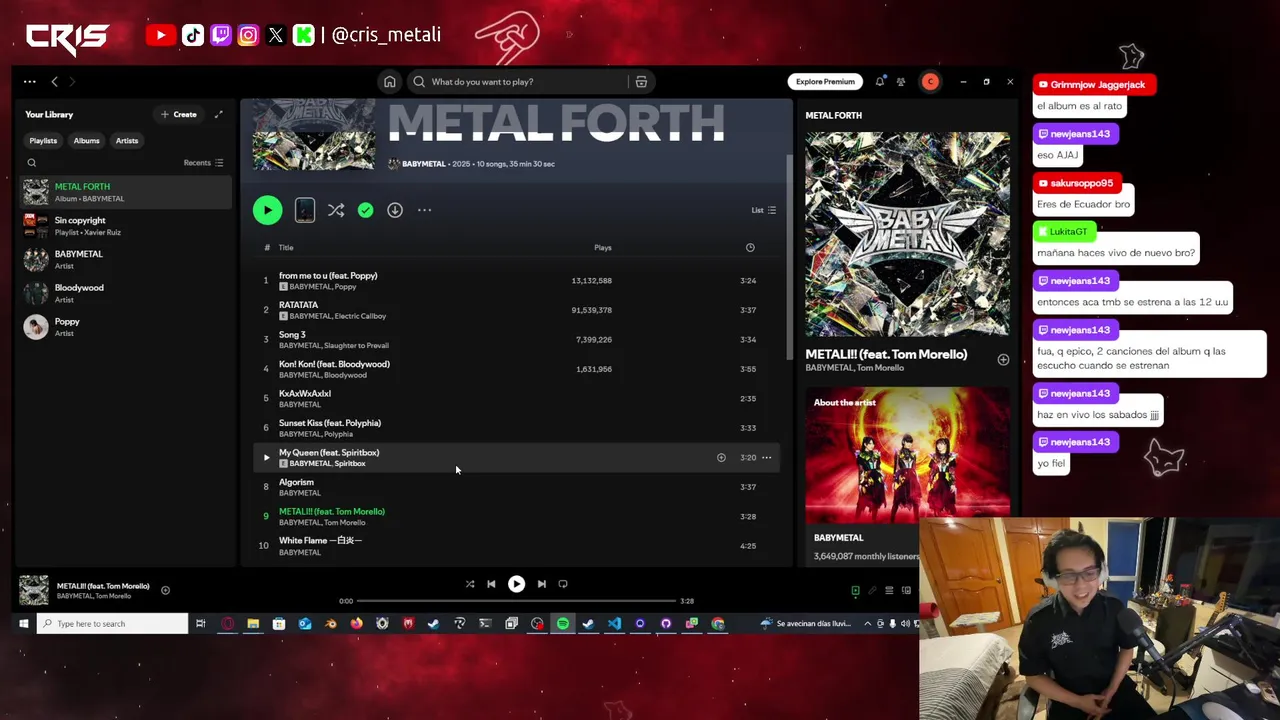Expand Your Library to full view
Screen dimensions: 1280x720
point(218,114)
